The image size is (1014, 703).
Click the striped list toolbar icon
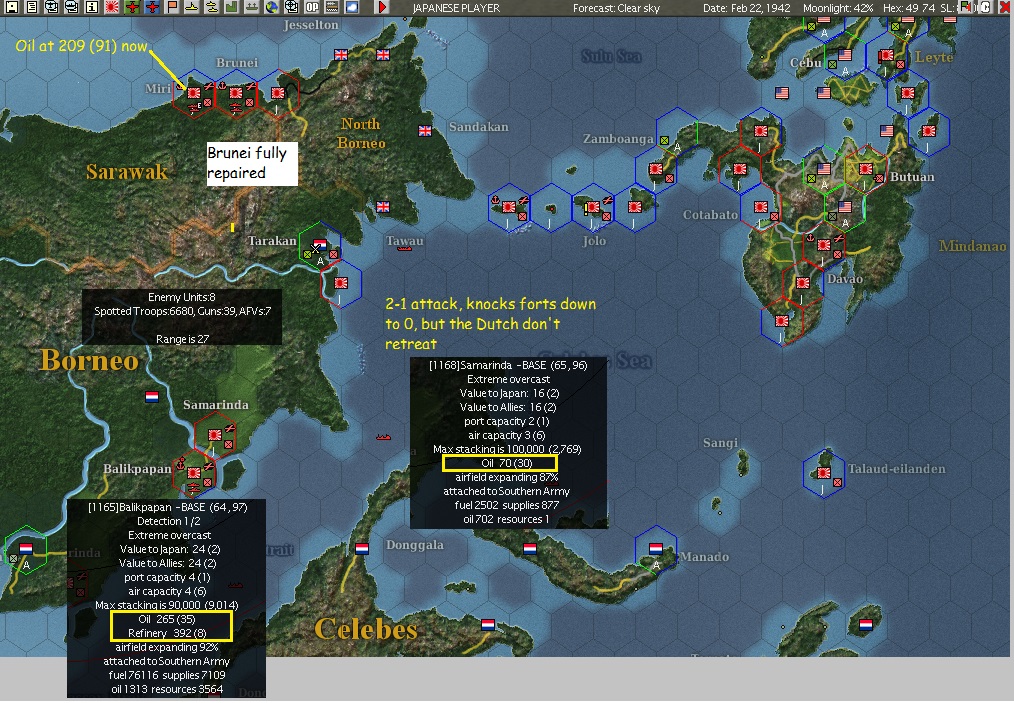pyautogui.click(x=332, y=7)
